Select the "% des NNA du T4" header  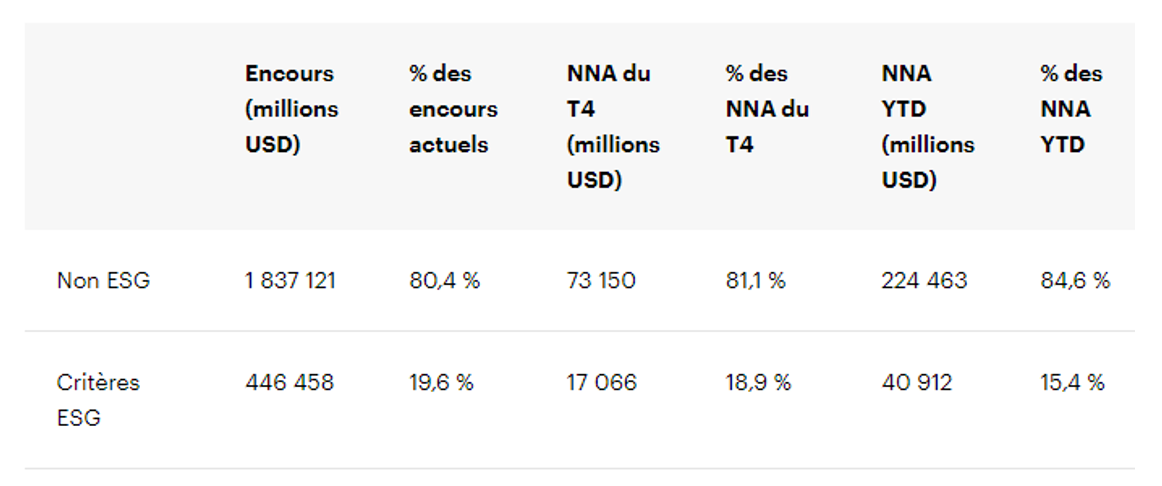767,109
